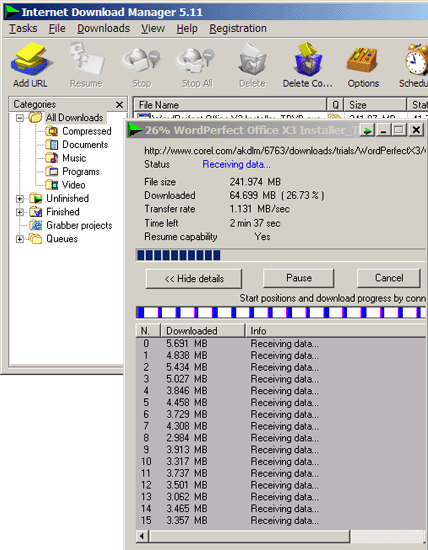Close the Categories panel

pos(119,105)
